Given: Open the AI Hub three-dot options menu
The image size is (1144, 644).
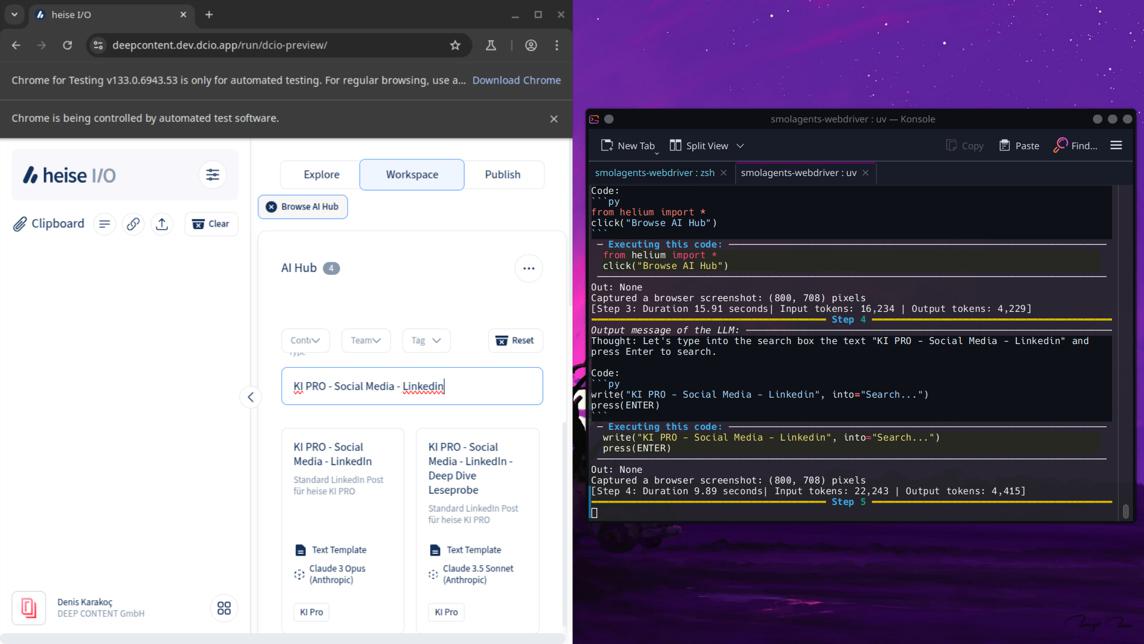Looking at the screenshot, I should [528, 268].
